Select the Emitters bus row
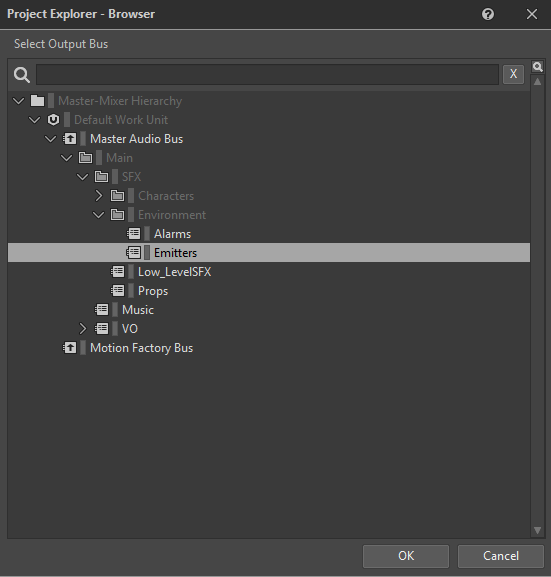551x577 pixels. [269, 253]
